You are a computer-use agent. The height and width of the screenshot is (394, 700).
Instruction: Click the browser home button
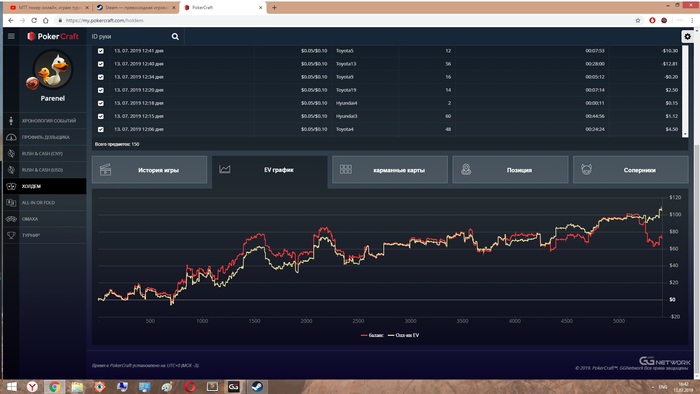(46, 21)
